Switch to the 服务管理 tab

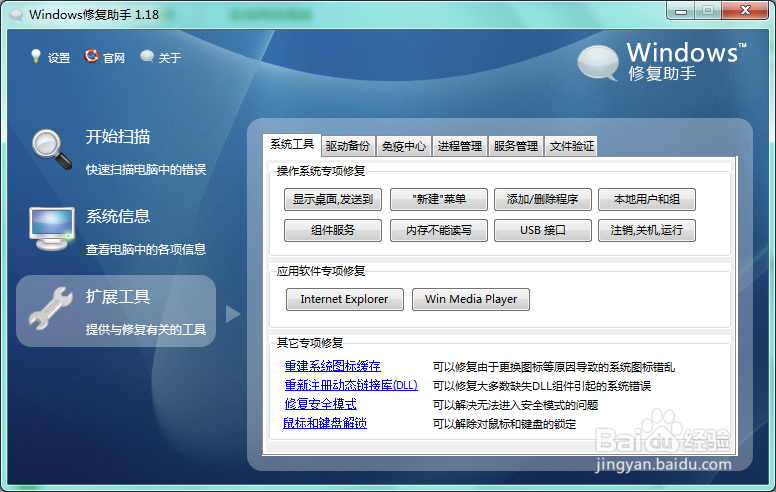pos(516,146)
